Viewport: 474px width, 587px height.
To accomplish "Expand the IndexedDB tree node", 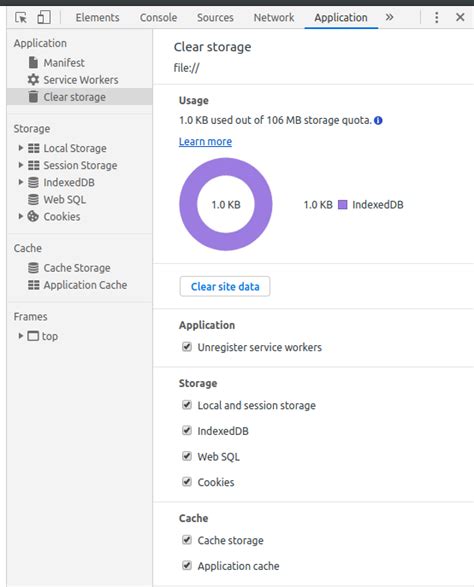I will pyautogui.click(x=21, y=182).
